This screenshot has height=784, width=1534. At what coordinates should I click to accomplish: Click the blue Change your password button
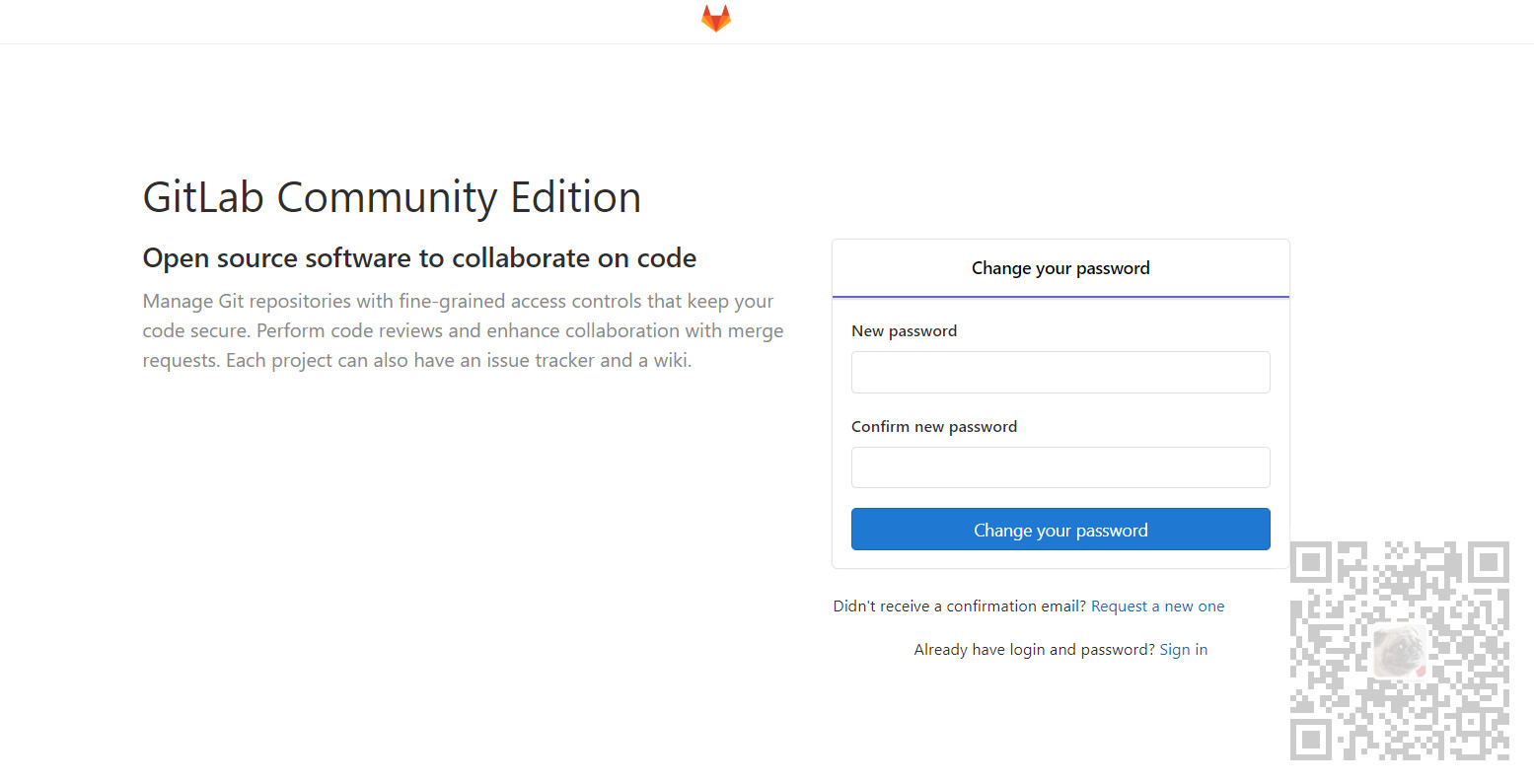coord(1060,530)
